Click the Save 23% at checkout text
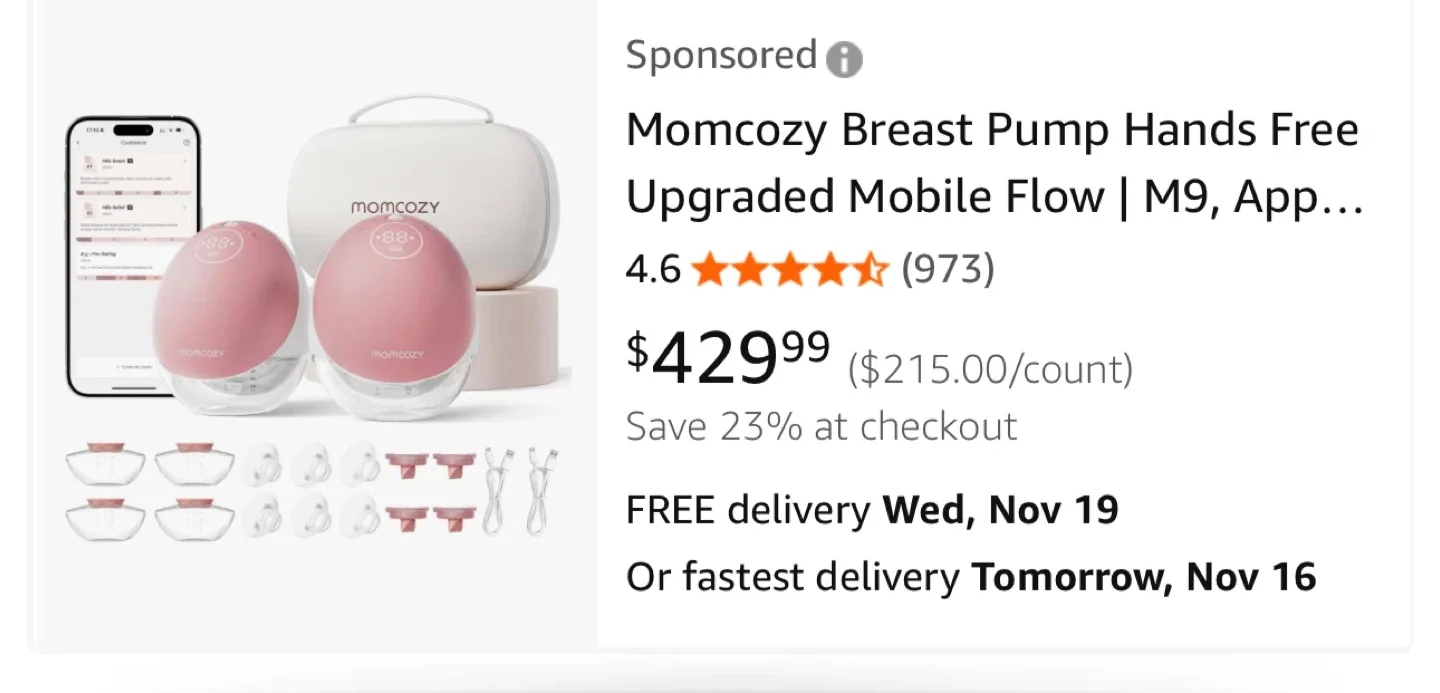This screenshot has height=693, width=1440. [x=821, y=426]
